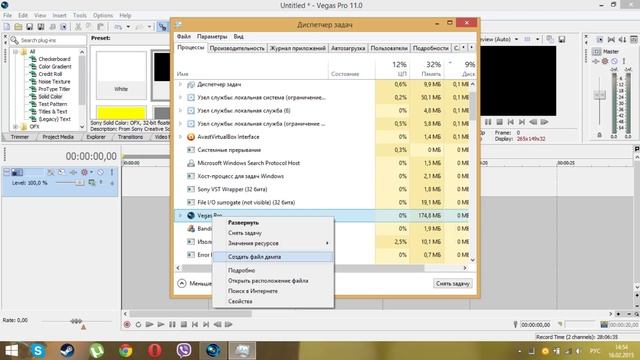Viewport: 640px width, 360px height.
Task: Open the Undo history dropdown arrow
Action: click(128, 27)
